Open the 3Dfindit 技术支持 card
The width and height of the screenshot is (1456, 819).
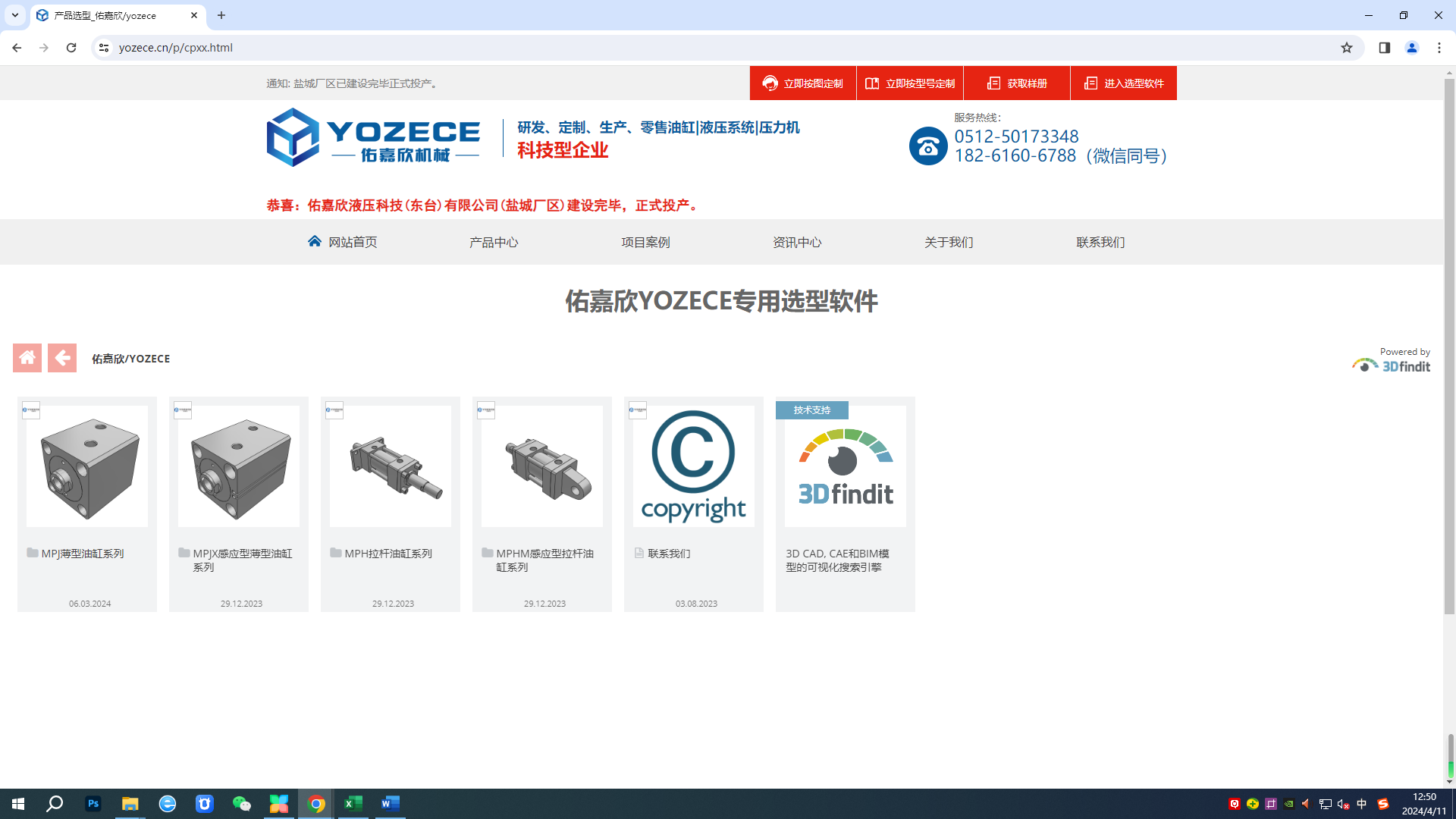pos(846,504)
